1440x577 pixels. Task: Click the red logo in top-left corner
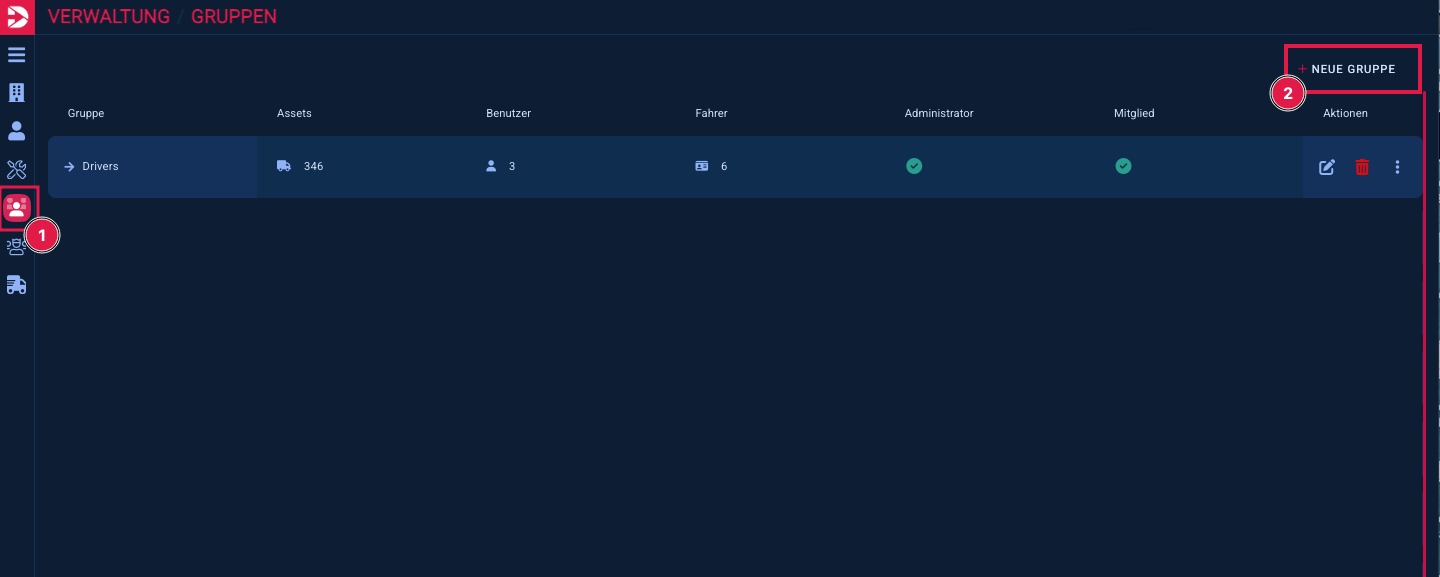click(17, 17)
